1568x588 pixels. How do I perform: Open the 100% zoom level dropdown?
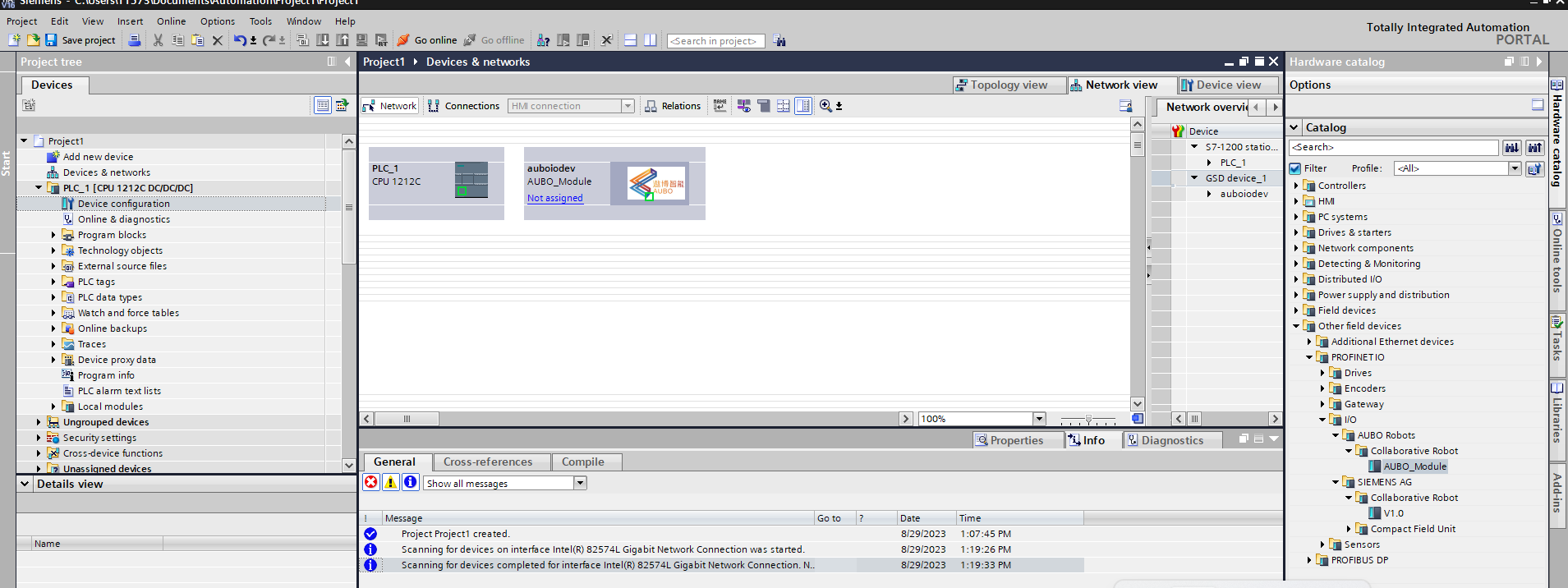pos(1039,419)
